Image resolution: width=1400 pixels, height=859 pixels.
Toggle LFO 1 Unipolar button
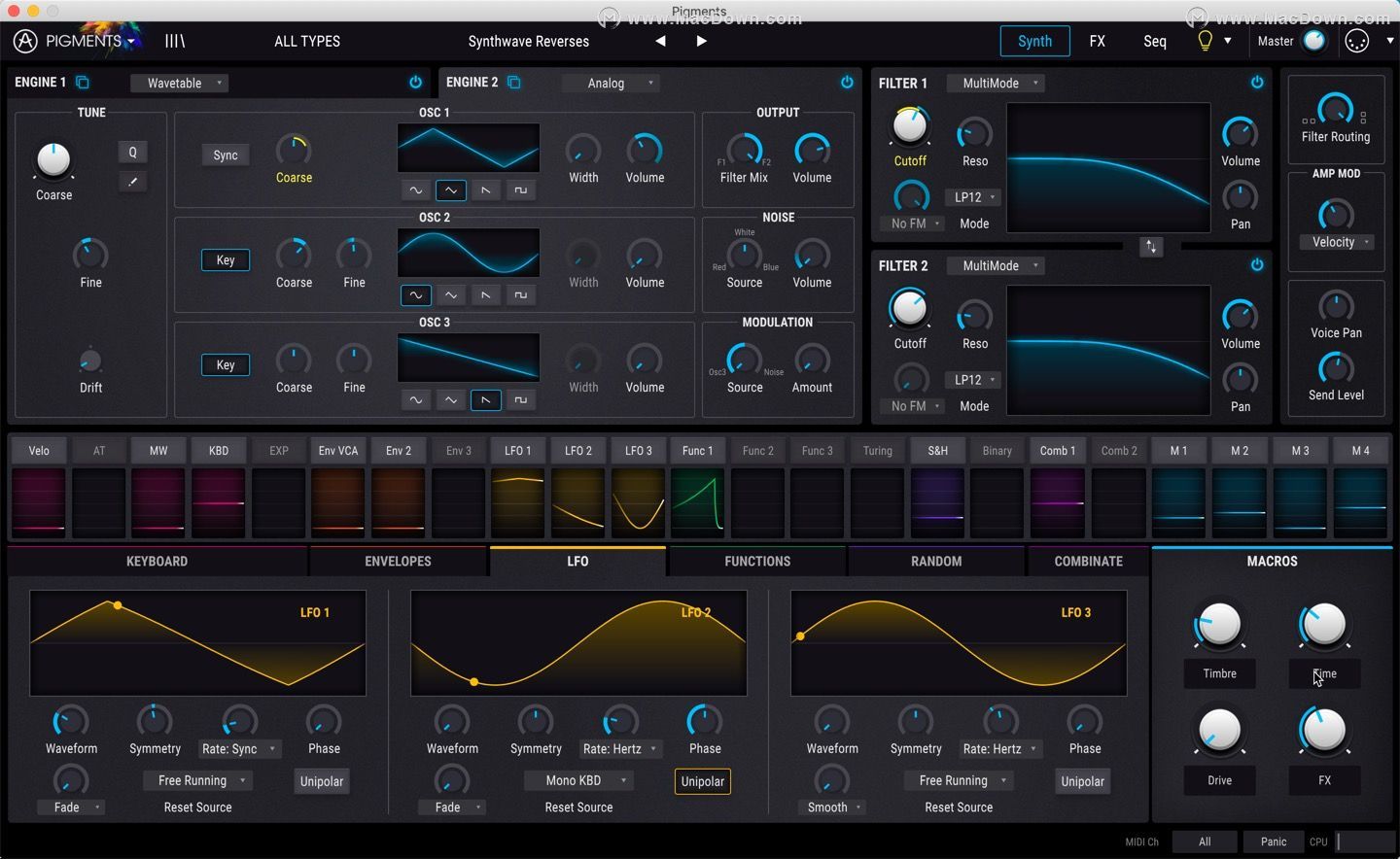pyautogui.click(x=322, y=781)
